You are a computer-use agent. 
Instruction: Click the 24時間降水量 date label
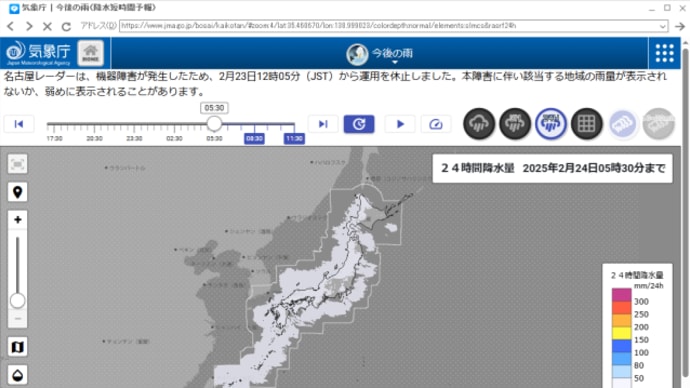tap(553, 168)
